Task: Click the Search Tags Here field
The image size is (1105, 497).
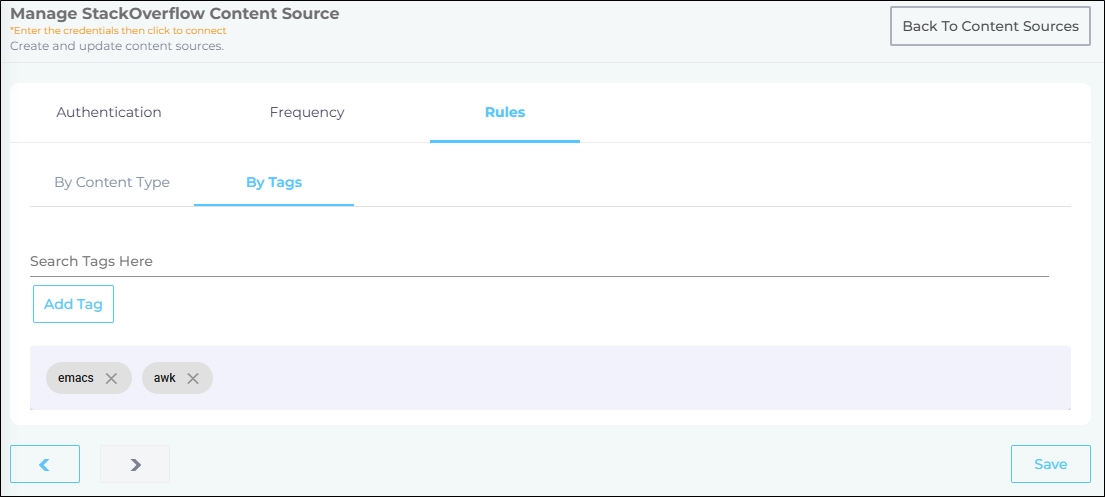Action: tap(538, 261)
